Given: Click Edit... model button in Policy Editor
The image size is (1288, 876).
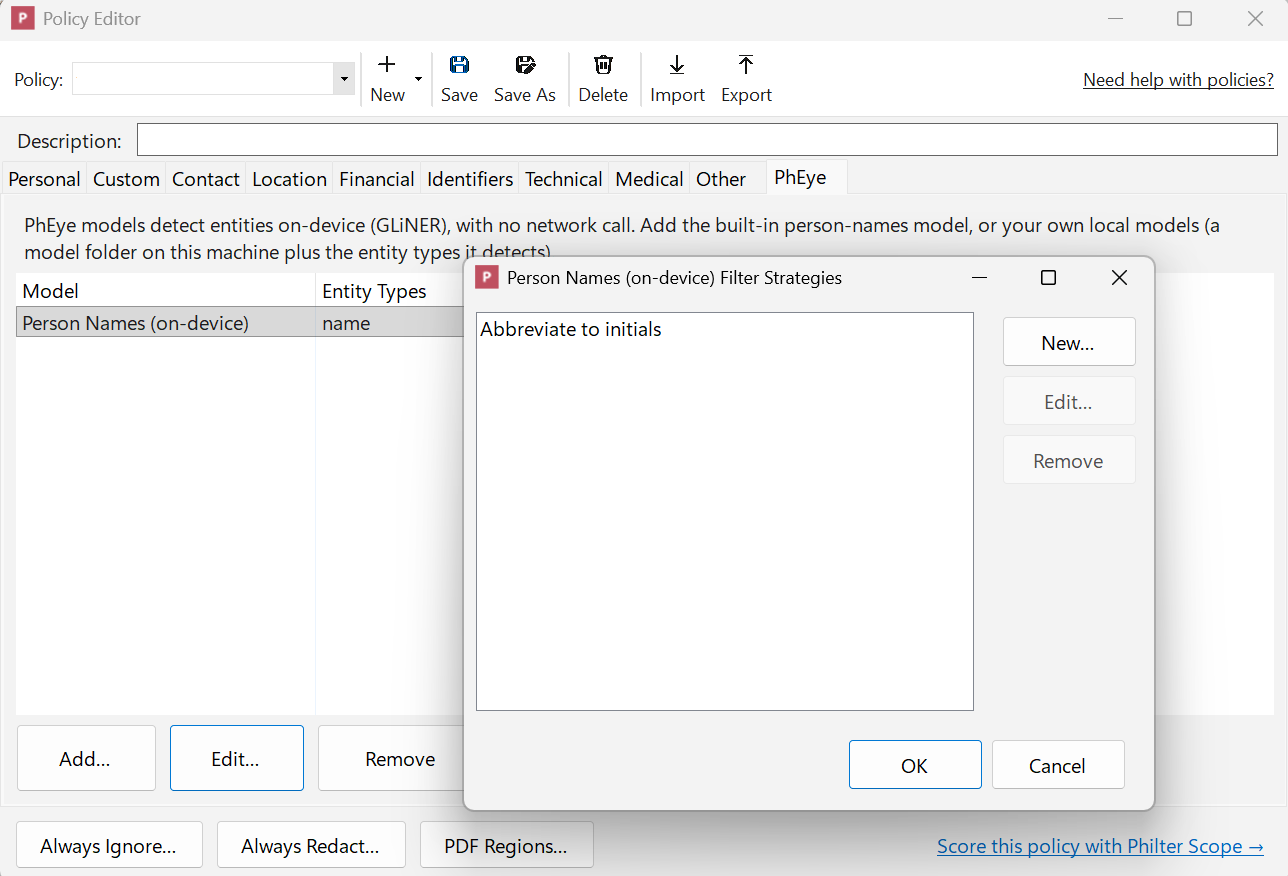Looking at the screenshot, I should [x=237, y=758].
